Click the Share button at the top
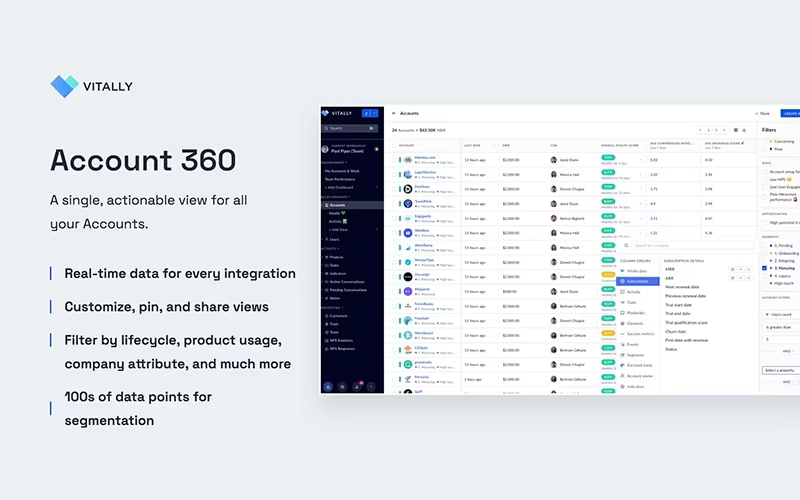This screenshot has height=500, width=800. 763,113
